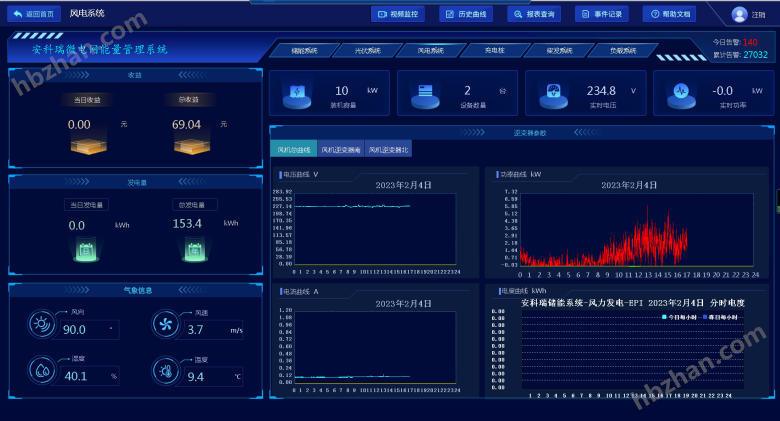
Task: Toggle the 今日每小时 legend series
Action: 680,316
